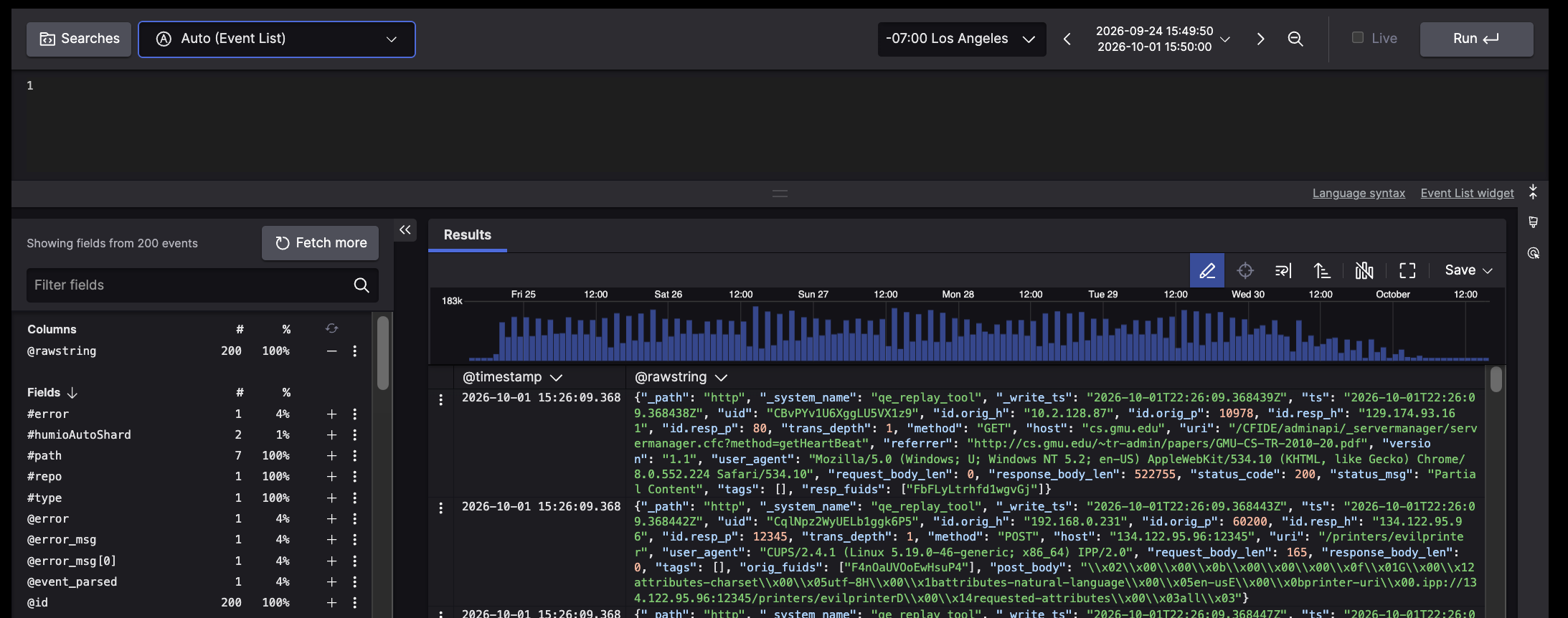Go to next time interval arrow

1260,39
